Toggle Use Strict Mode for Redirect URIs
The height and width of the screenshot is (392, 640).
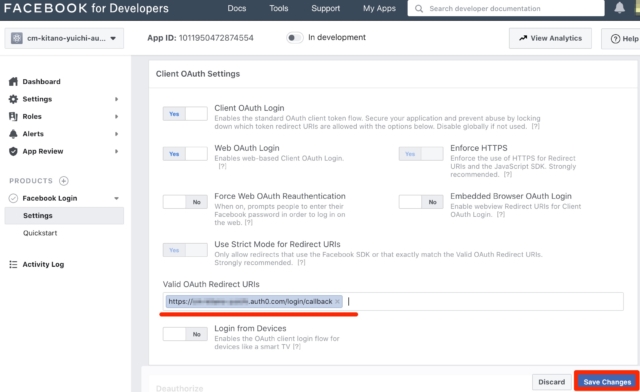pyautogui.click(x=185, y=250)
